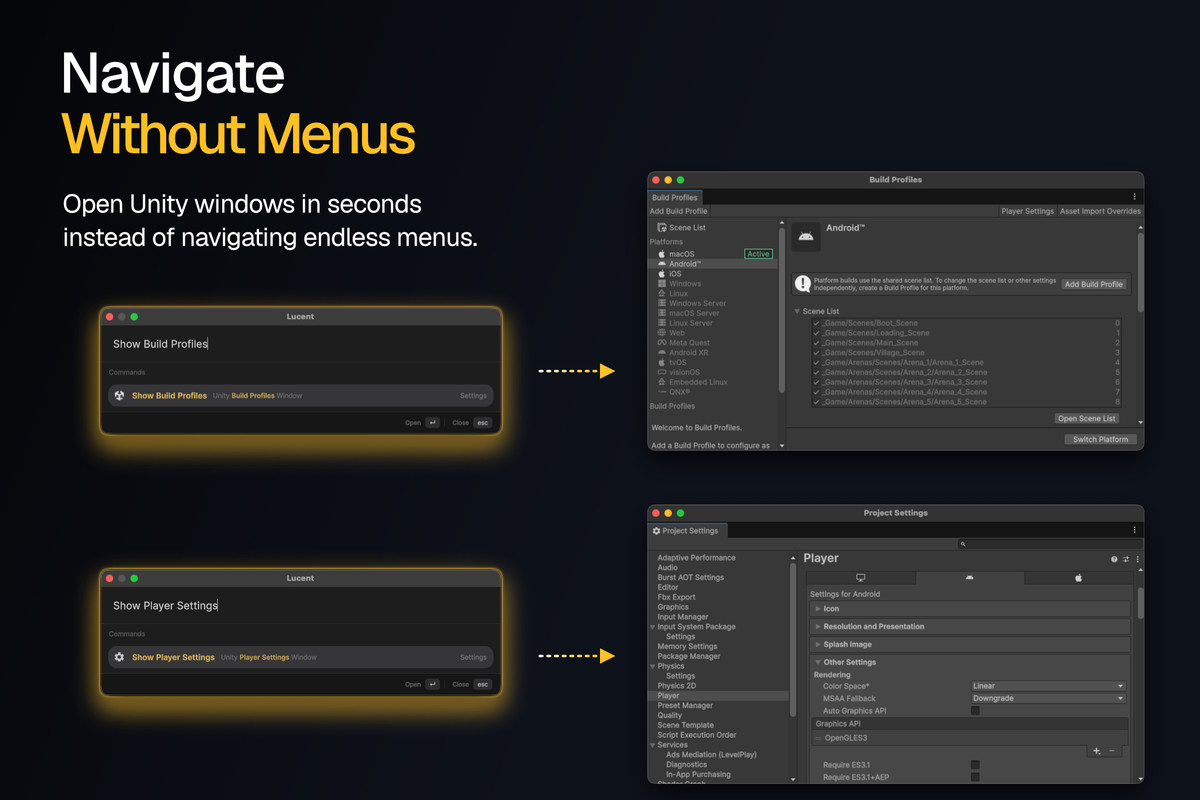This screenshot has height=800, width=1200.
Task: Click the Scene List icon in Build Profiles sidebar
Action: tap(662, 228)
